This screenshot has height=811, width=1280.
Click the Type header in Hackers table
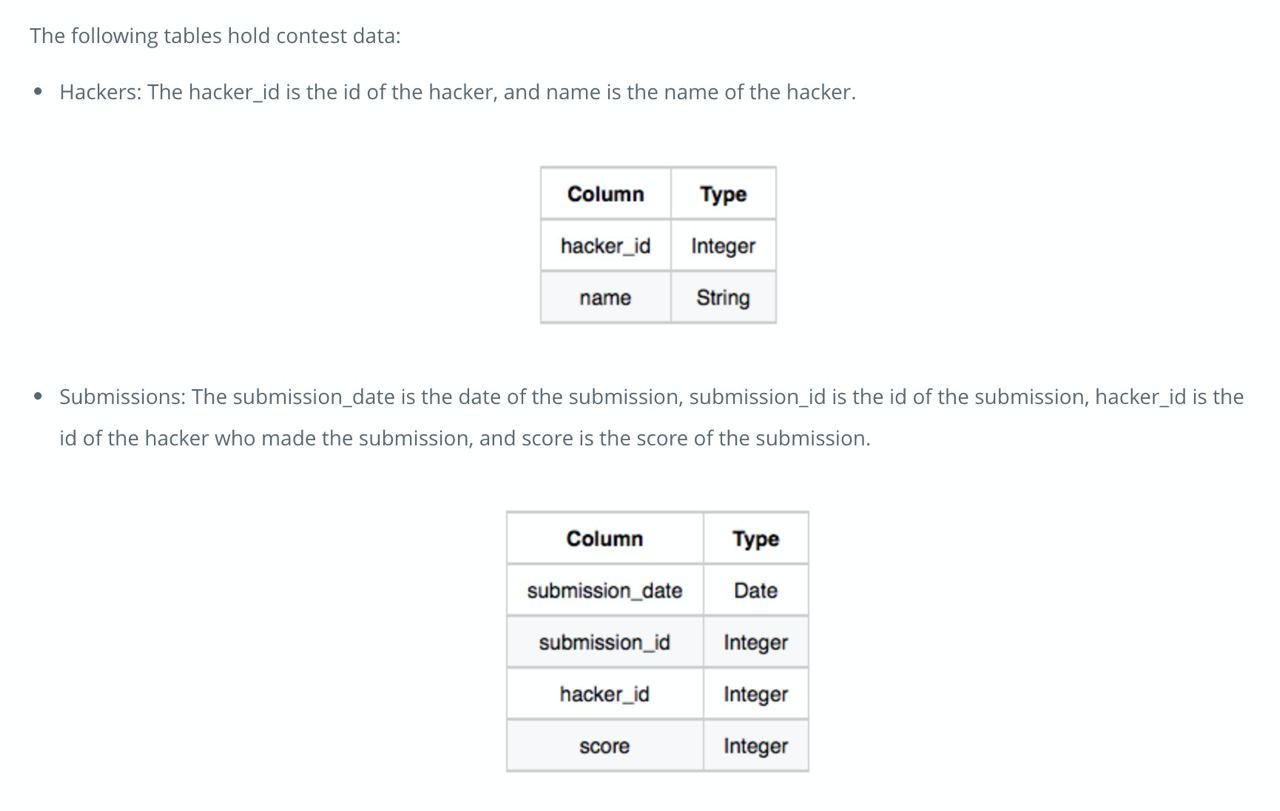pos(723,194)
